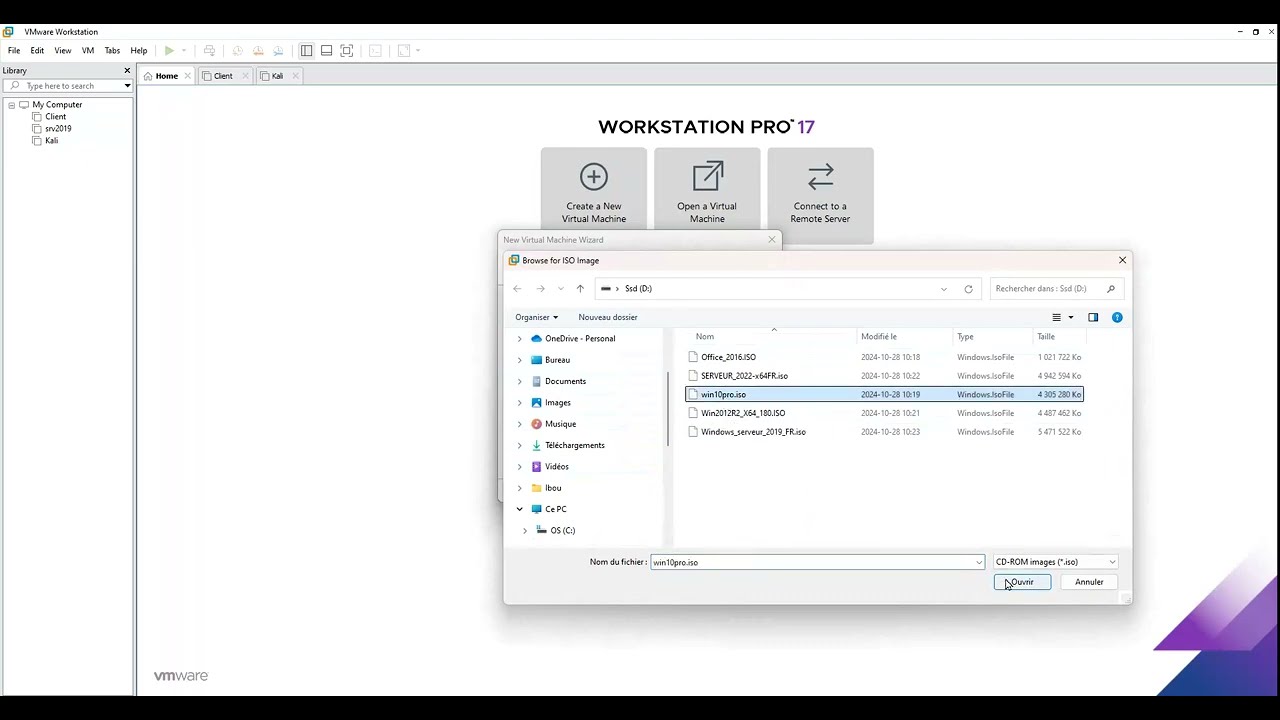Close the Client tab with its X
This screenshot has height=720, width=1280.
tap(245, 76)
